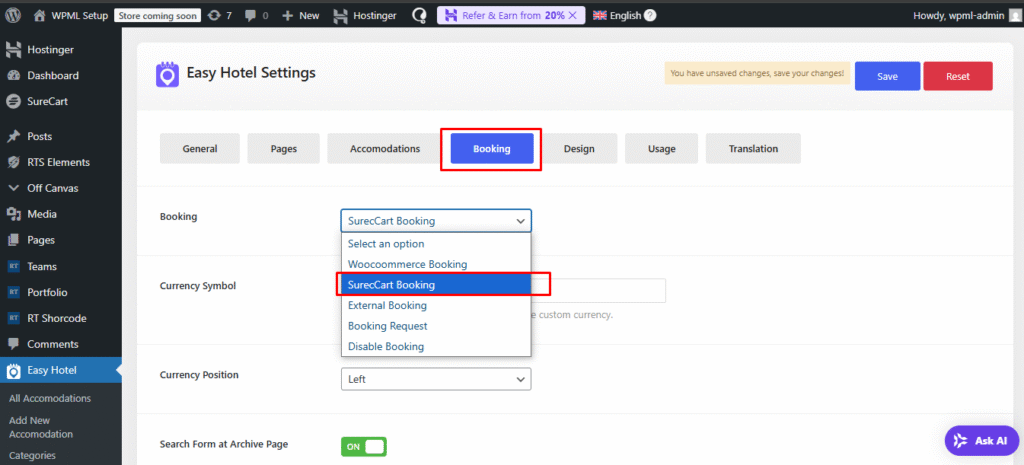
Task: Click the Pages icon in sidebar
Action: click(13, 240)
